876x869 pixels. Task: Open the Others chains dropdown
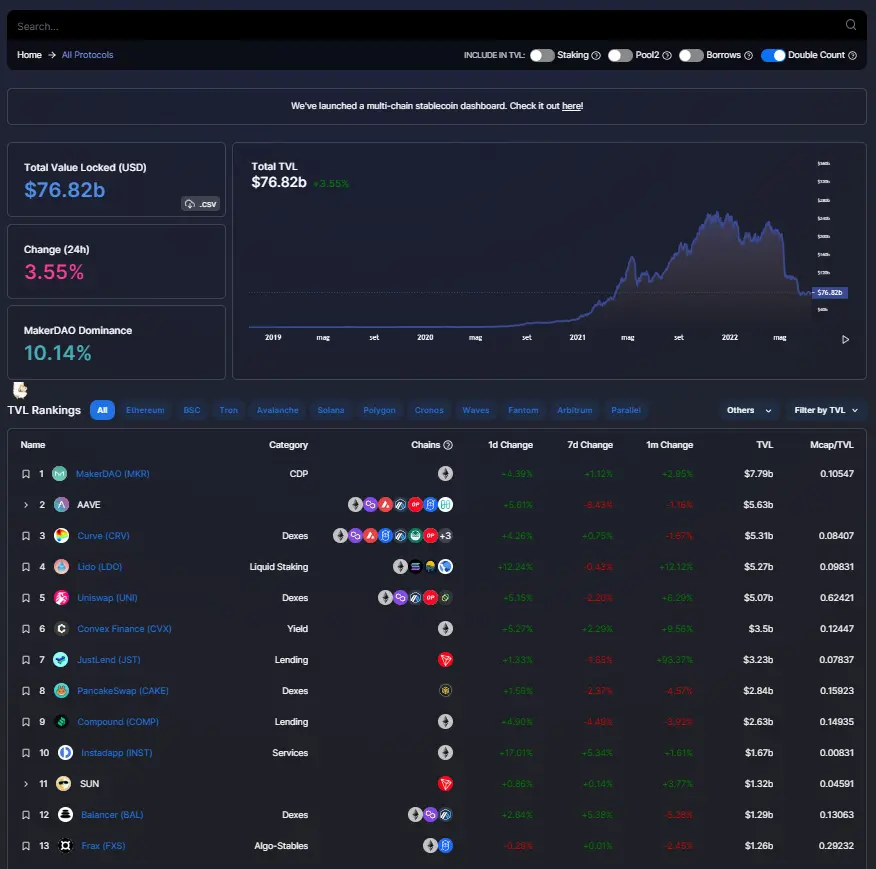tap(749, 410)
